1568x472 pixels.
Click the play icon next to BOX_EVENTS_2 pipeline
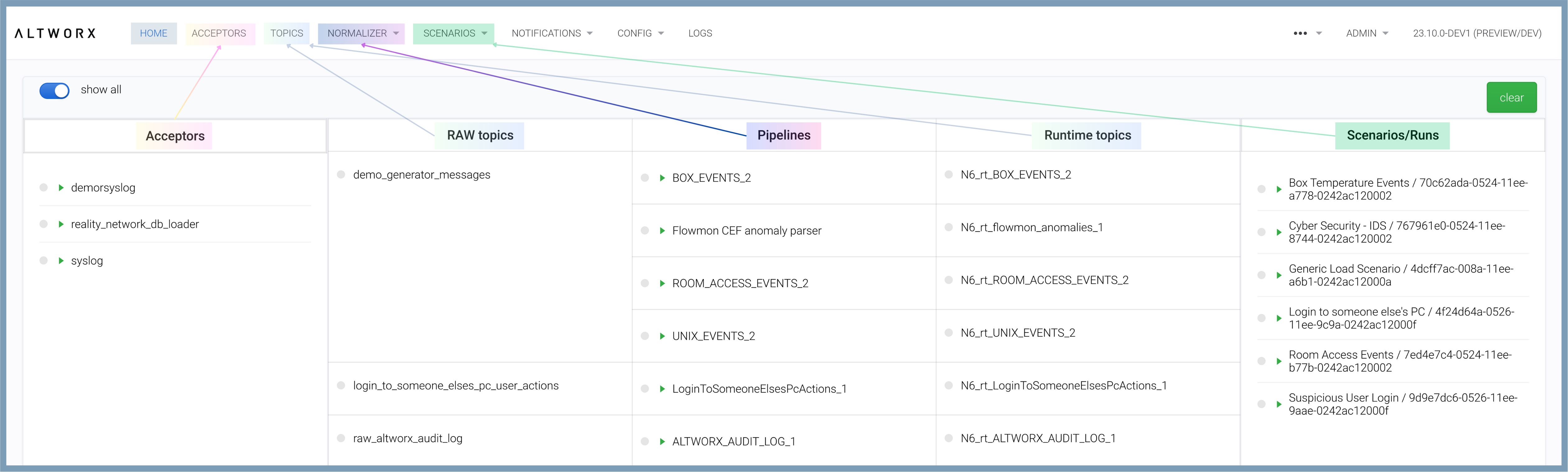pos(662,178)
